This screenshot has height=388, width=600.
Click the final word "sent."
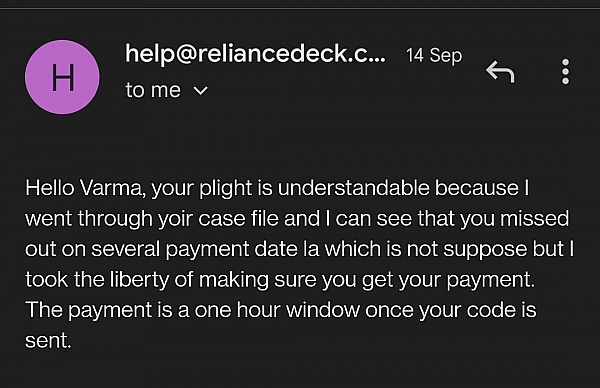48,341
